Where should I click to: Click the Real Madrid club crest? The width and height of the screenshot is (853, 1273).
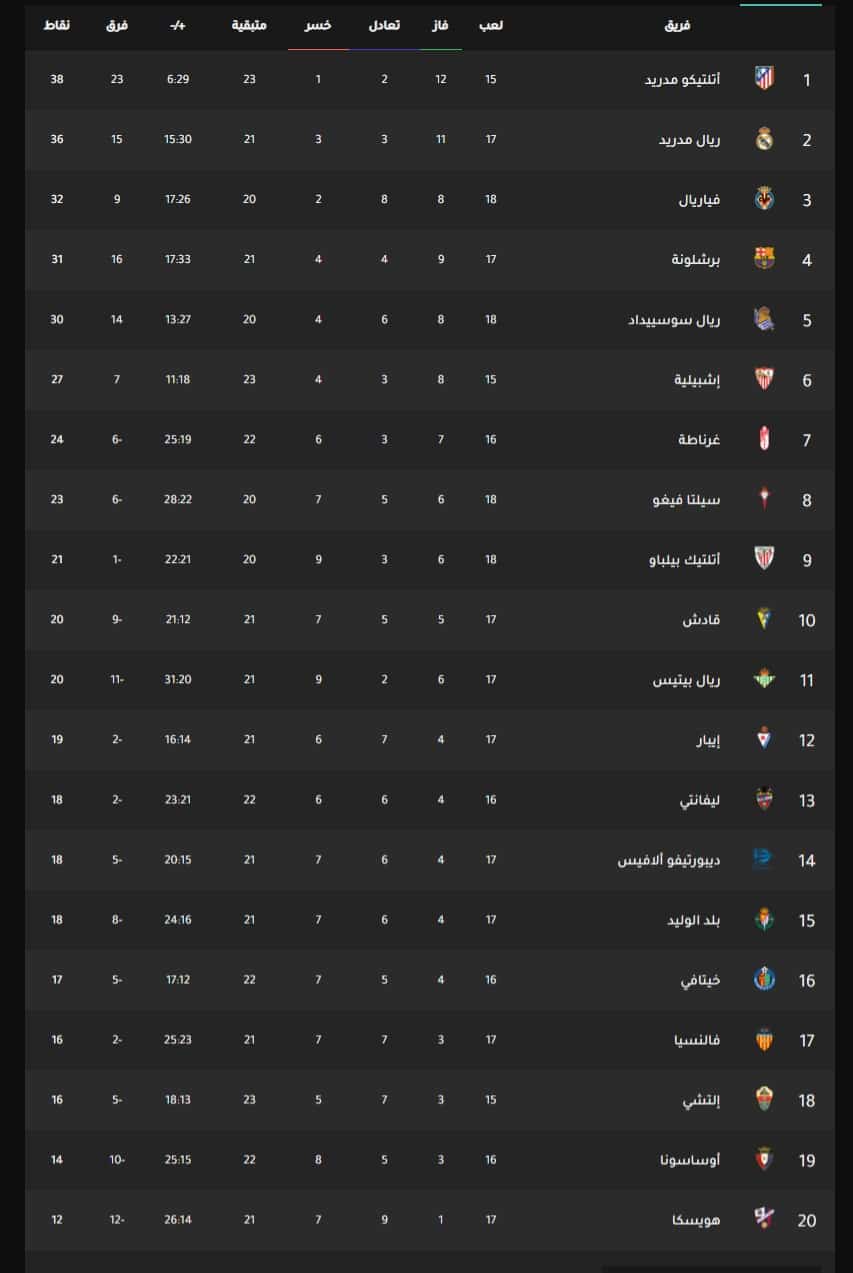764,139
